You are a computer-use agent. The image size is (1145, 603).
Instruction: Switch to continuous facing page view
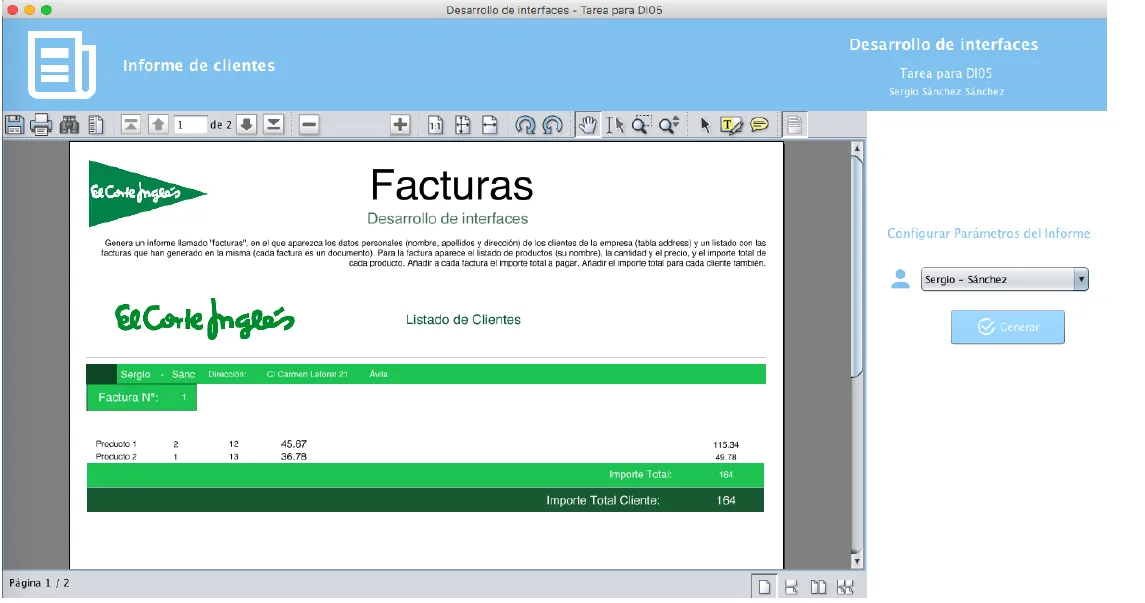845,587
